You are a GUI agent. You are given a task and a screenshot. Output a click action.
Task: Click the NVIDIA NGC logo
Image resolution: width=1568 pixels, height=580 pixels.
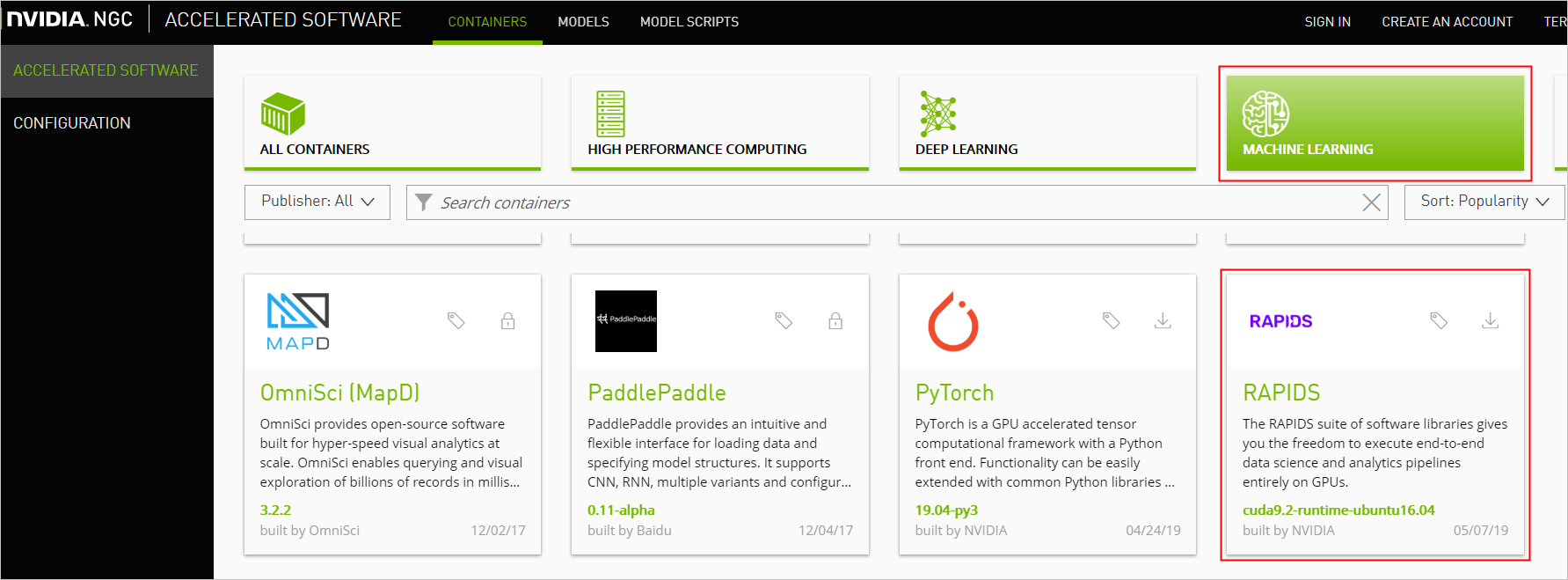(69, 19)
